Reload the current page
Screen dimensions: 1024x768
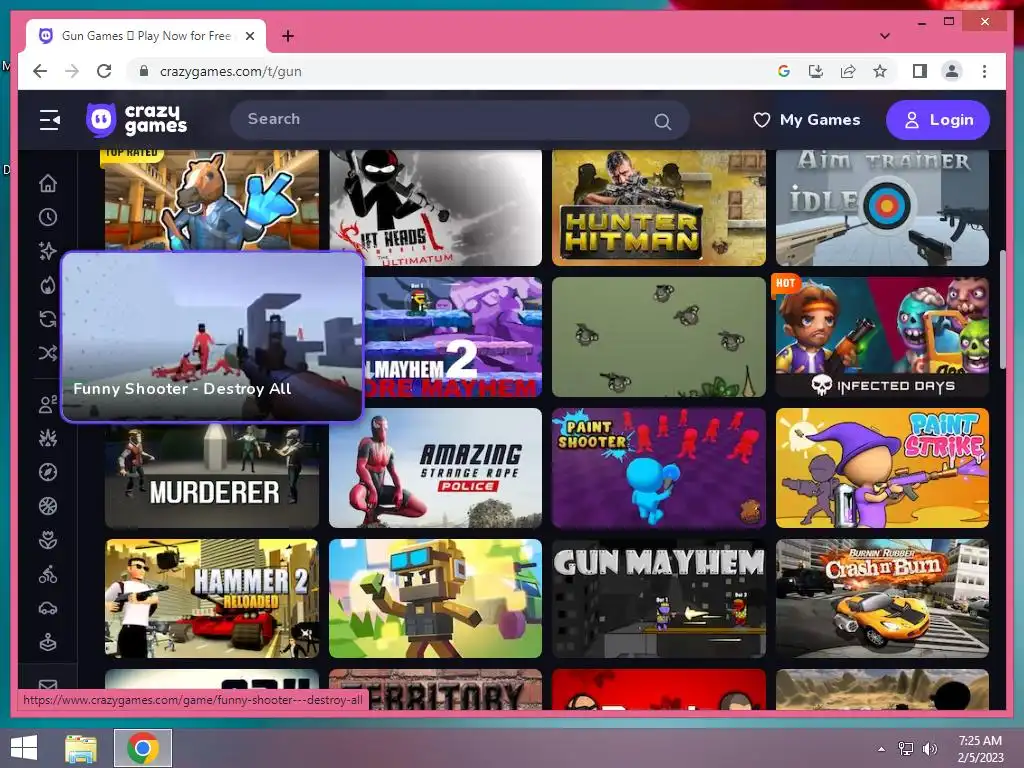point(104,71)
